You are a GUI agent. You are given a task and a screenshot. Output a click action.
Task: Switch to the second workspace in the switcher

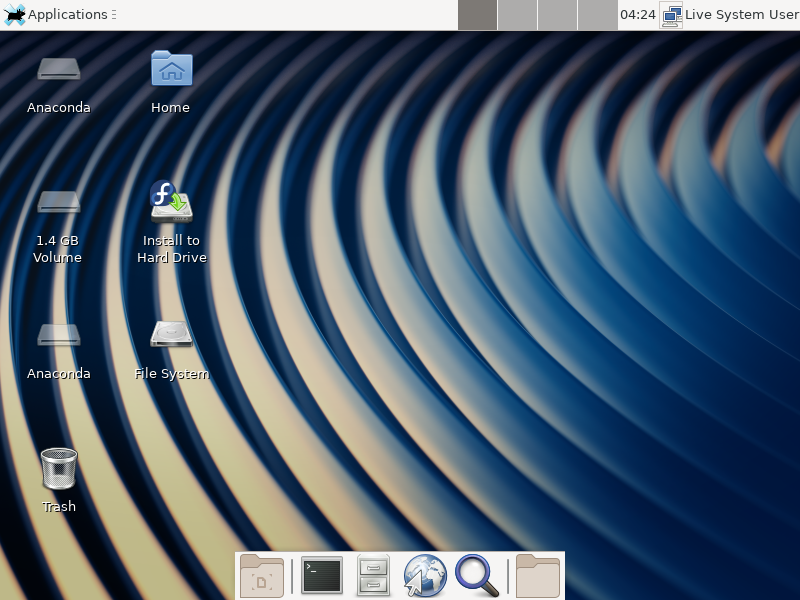tap(517, 15)
